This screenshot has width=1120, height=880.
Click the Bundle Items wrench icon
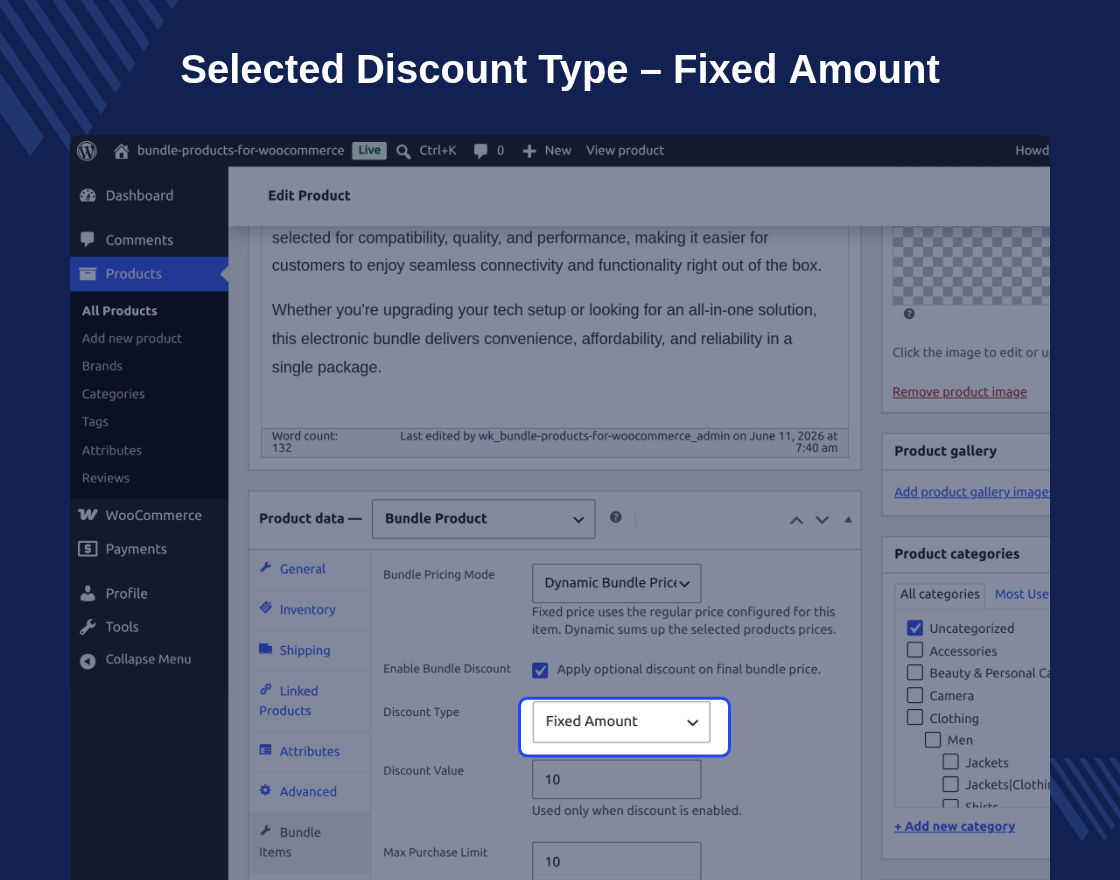[266, 831]
